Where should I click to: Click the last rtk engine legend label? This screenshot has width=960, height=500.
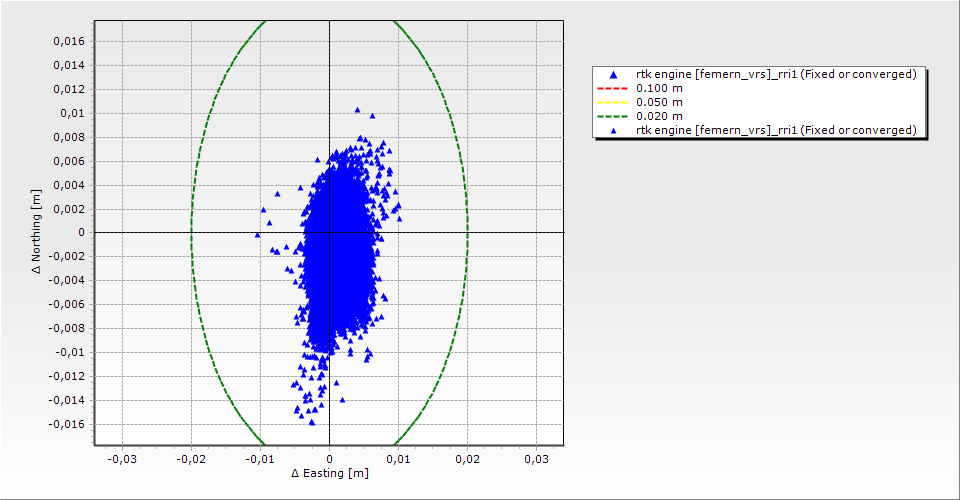pos(776,130)
